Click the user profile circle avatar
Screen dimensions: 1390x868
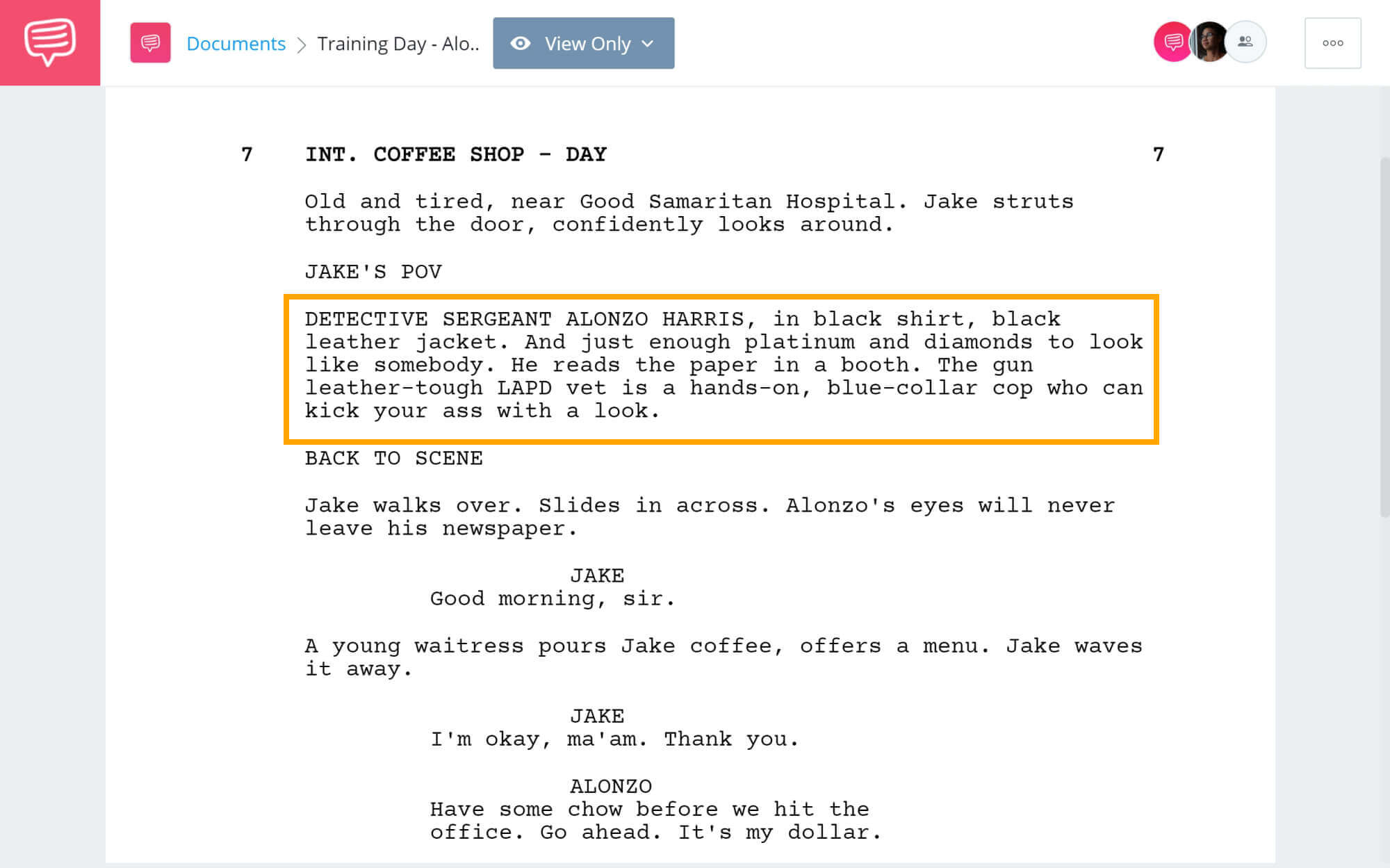1210,42
